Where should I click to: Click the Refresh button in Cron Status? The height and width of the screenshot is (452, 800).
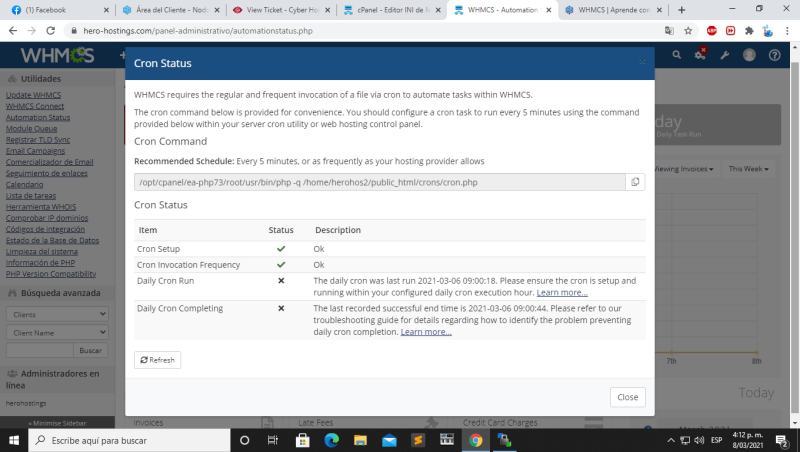click(x=157, y=360)
